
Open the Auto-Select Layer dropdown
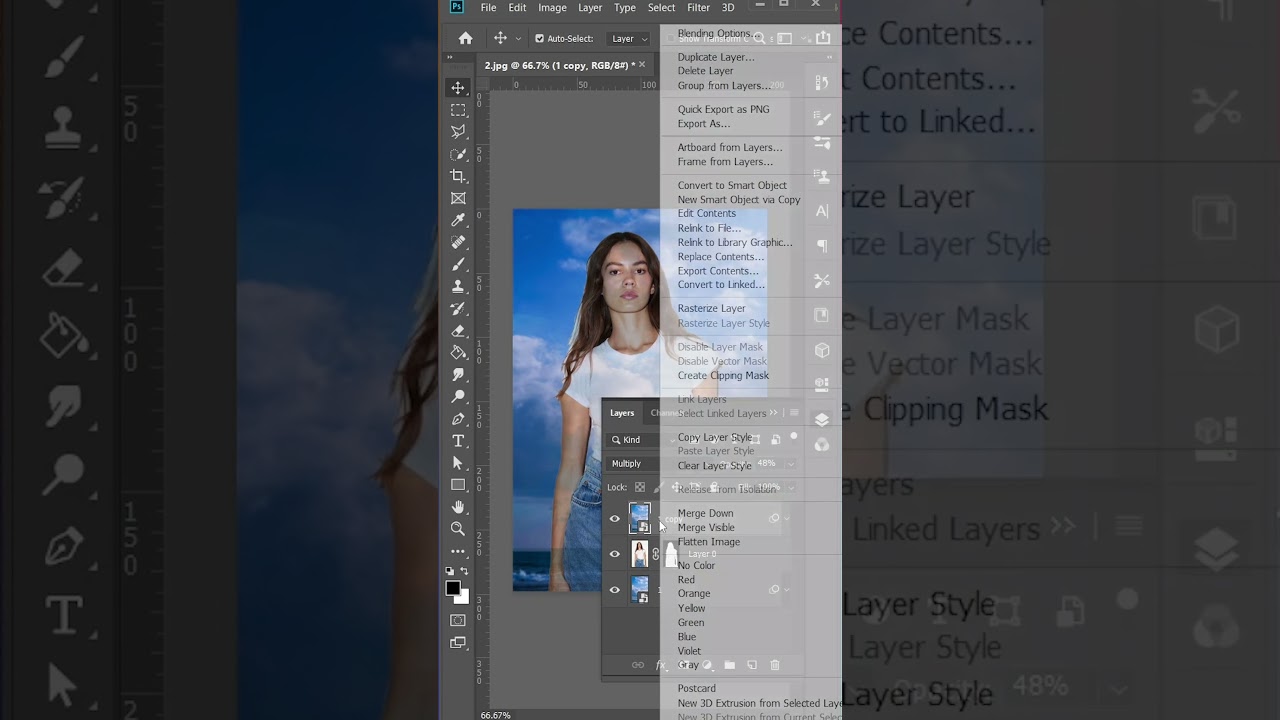click(x=629, y=39)
